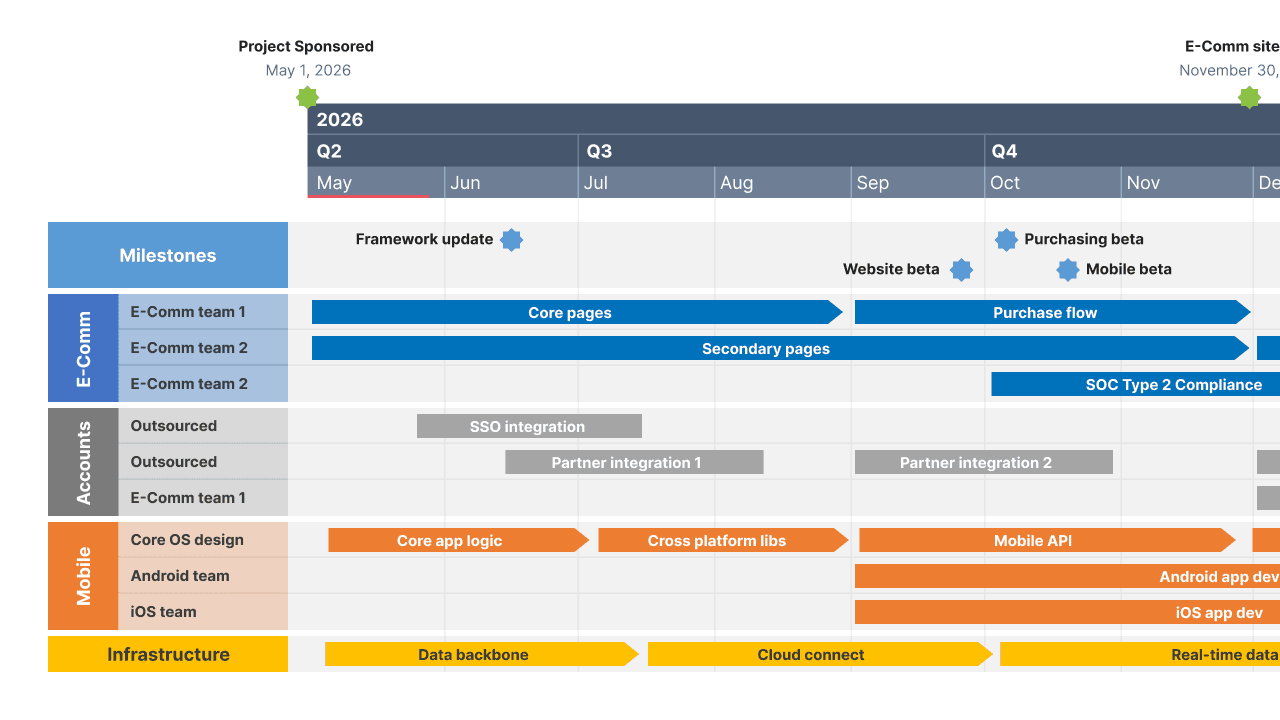
Task: Click the Sep month header
Action: coord(918,183)
